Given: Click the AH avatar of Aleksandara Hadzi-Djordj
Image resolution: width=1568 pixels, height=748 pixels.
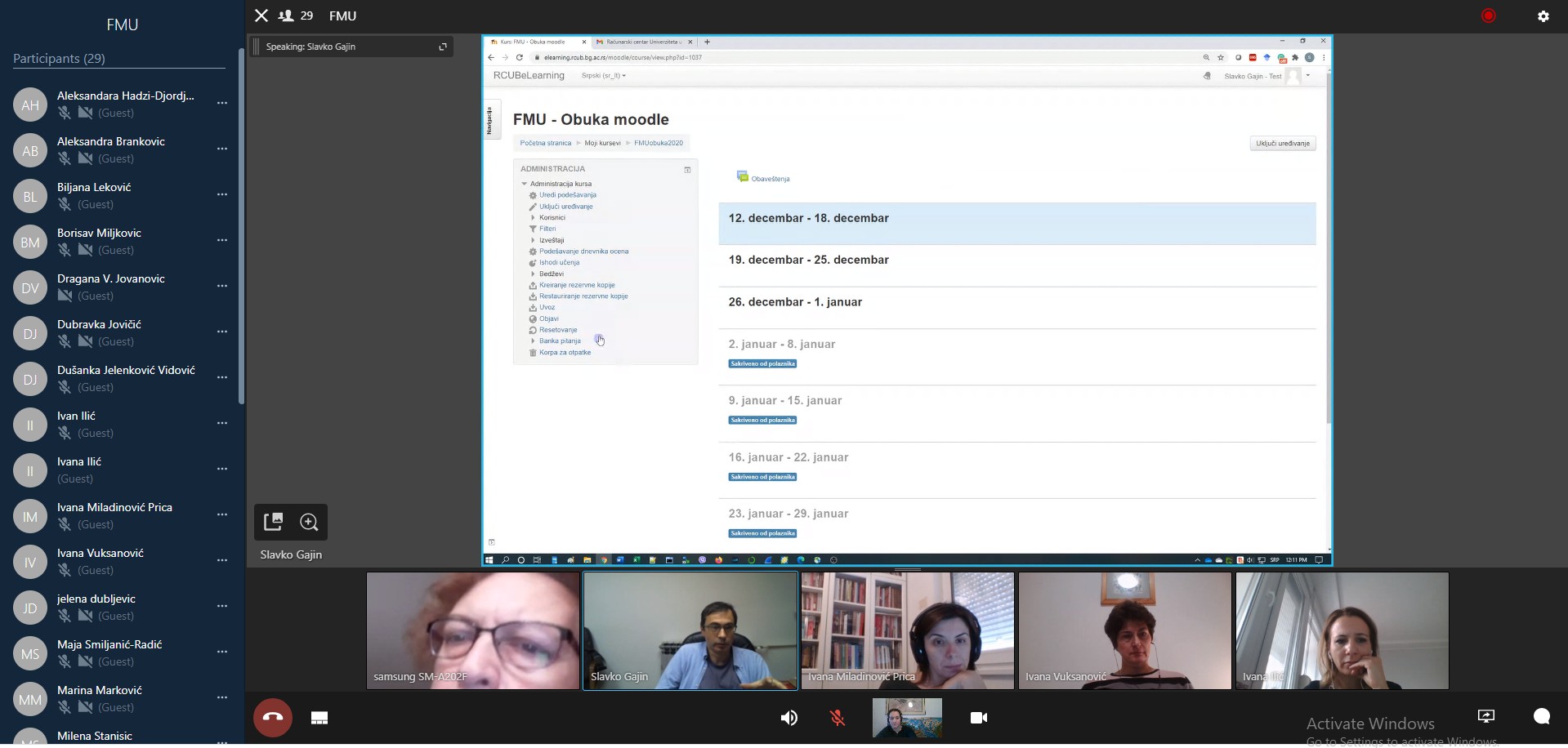Looking at the screenshot, I should point(30,105).
